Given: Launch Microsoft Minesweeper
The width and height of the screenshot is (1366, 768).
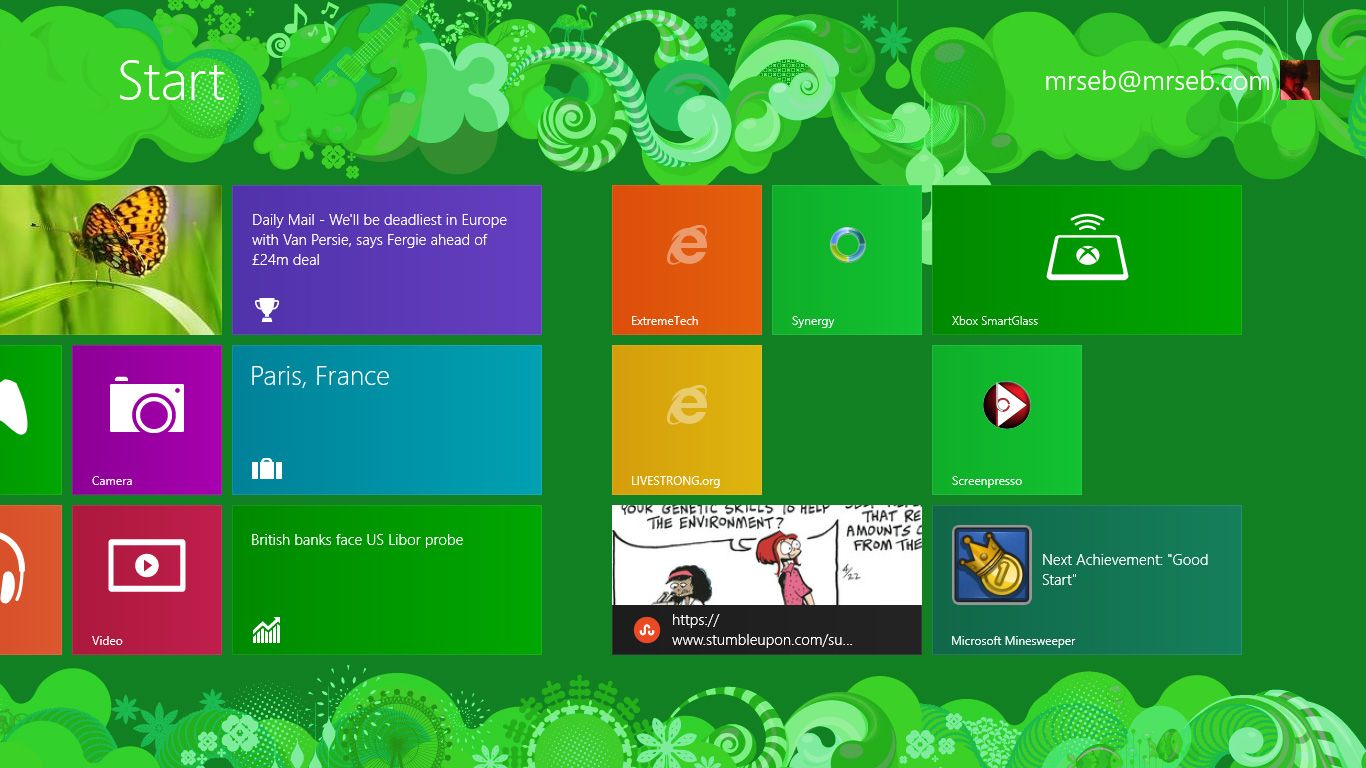Looking at the screenshot, I should coord(1086,579).
